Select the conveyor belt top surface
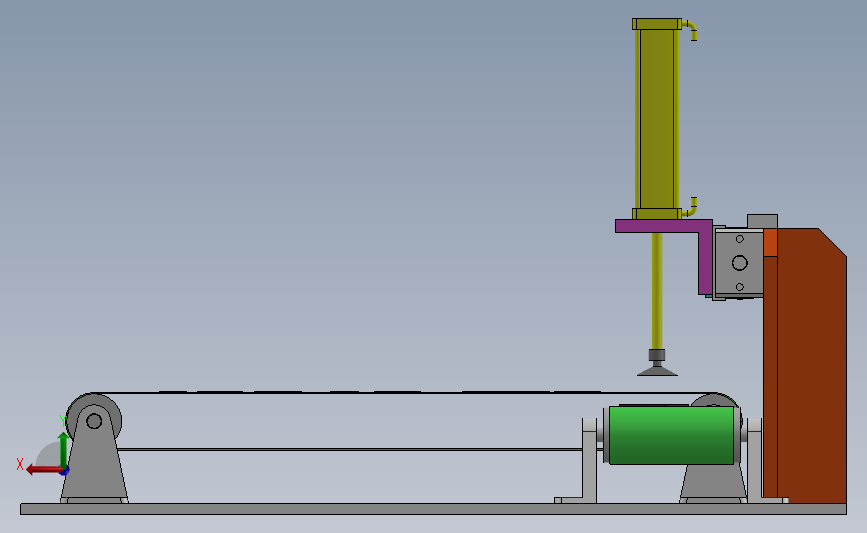Screen dimensions: 867x533 (x=404, y=393)
